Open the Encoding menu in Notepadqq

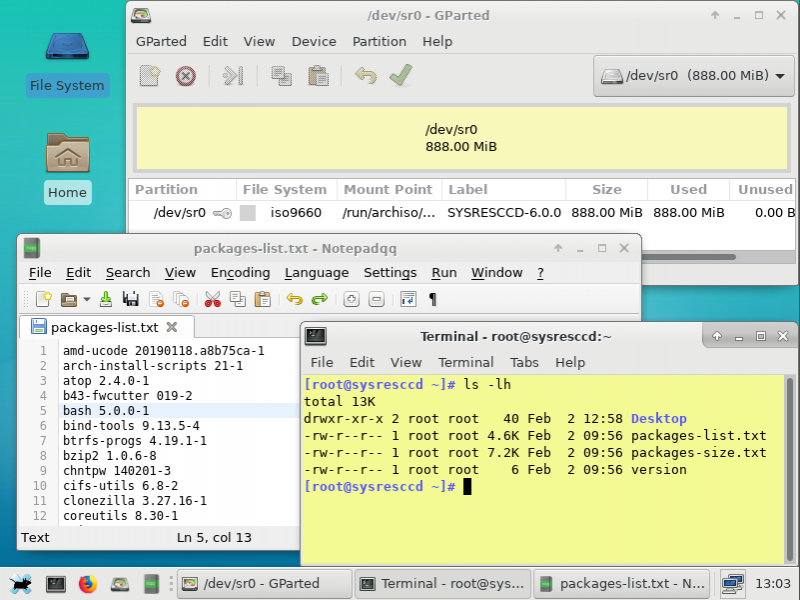pyautogui.click(x=240, y=272)
